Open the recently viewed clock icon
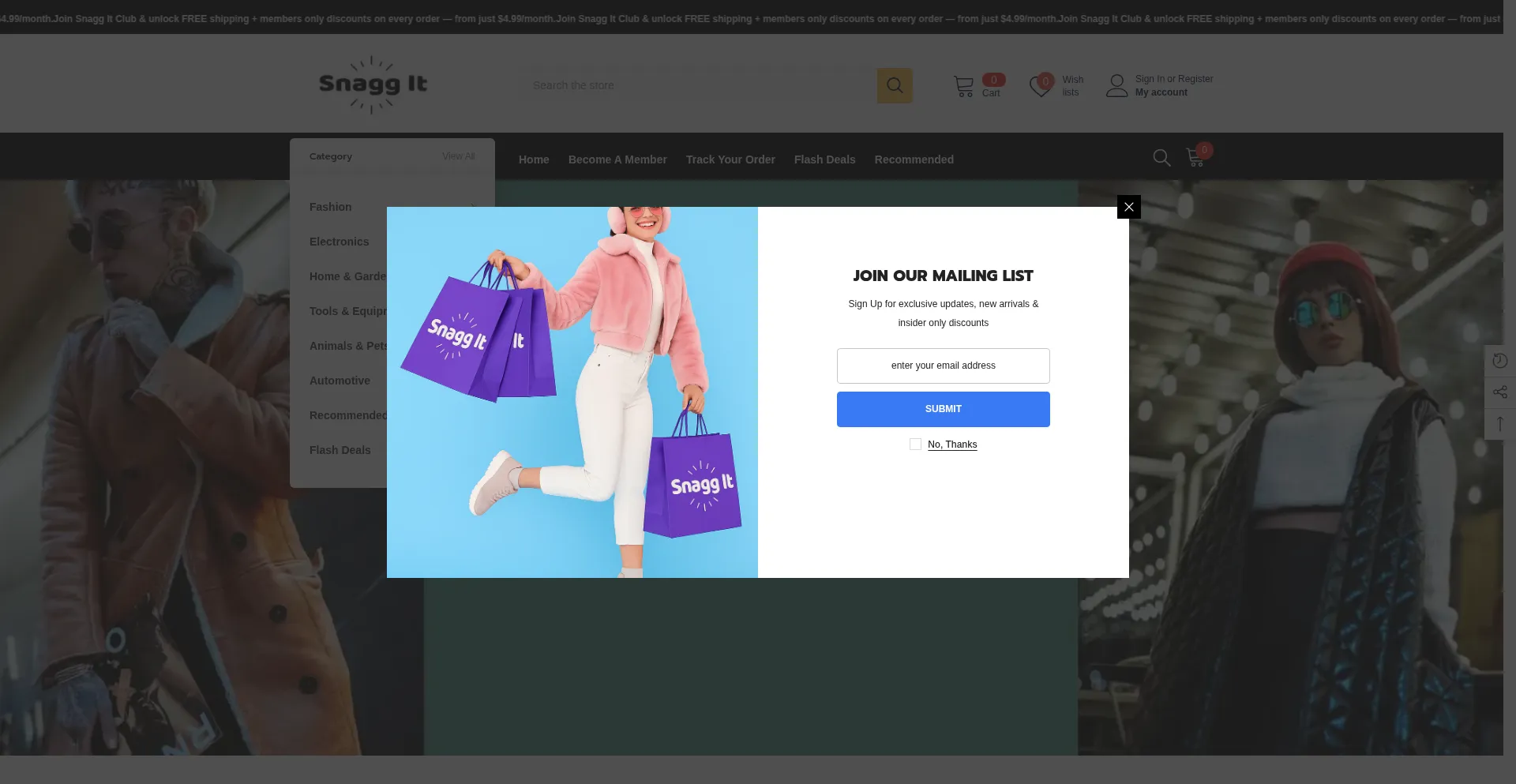This screenshot has height=784, width=1516. point(1500,361)
